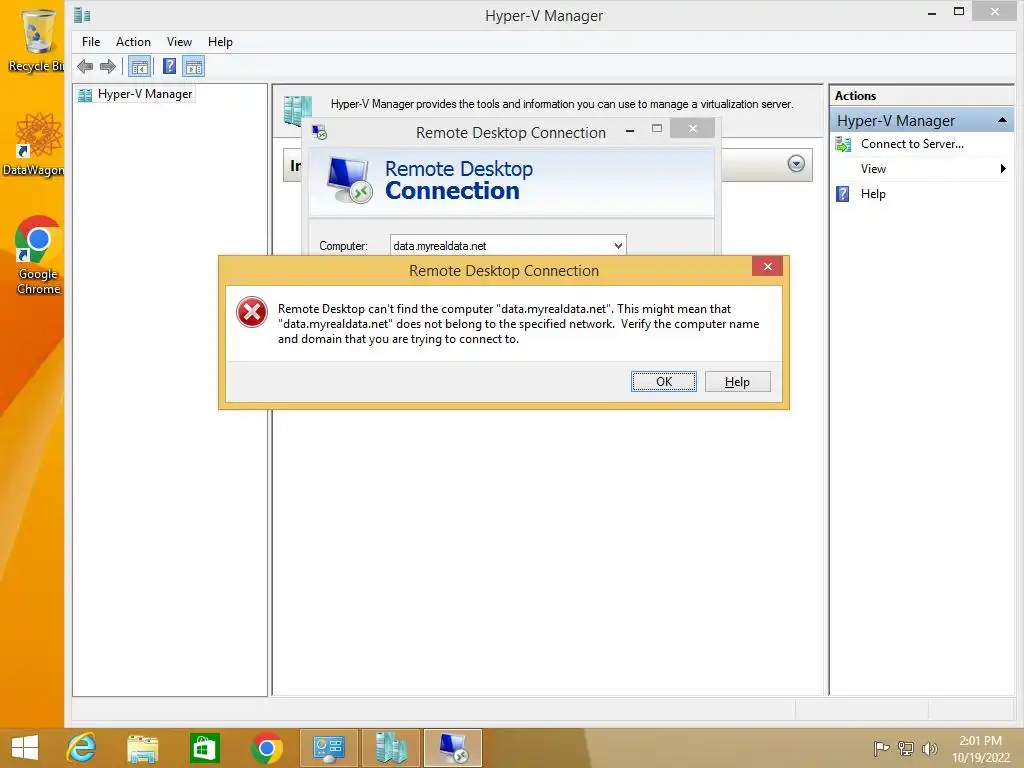Click Connect to Server... action

(912, 144)
